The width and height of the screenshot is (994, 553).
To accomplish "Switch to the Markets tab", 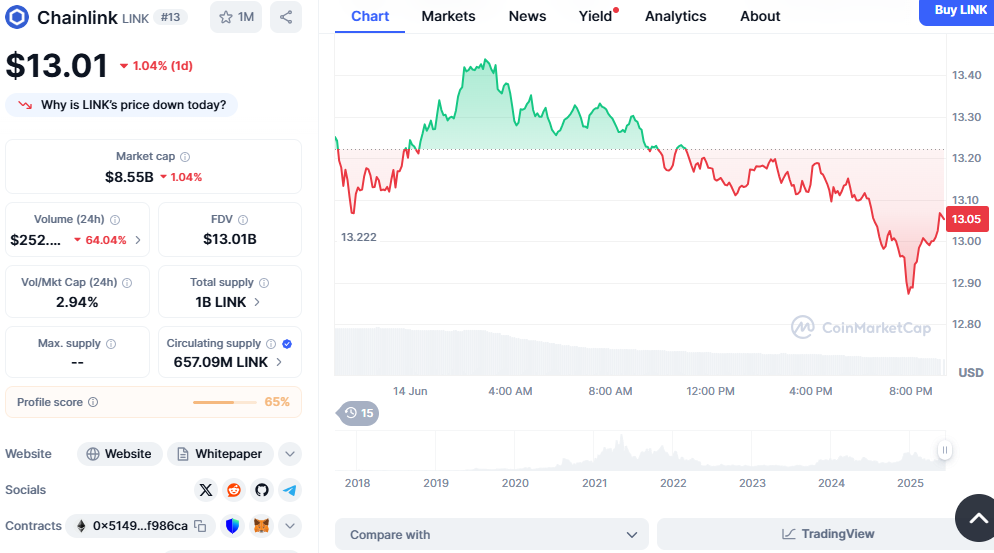I will tap(448, 16).
